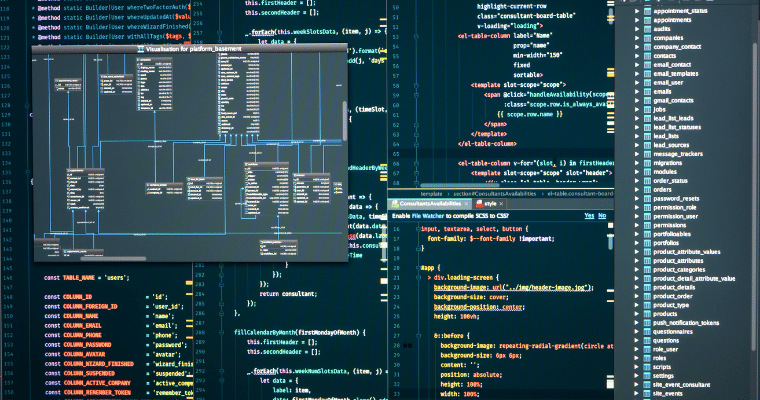
Task: Toggle fold marker at line 16 in style file
Action: pyautogui.click(x=417, y=229)
